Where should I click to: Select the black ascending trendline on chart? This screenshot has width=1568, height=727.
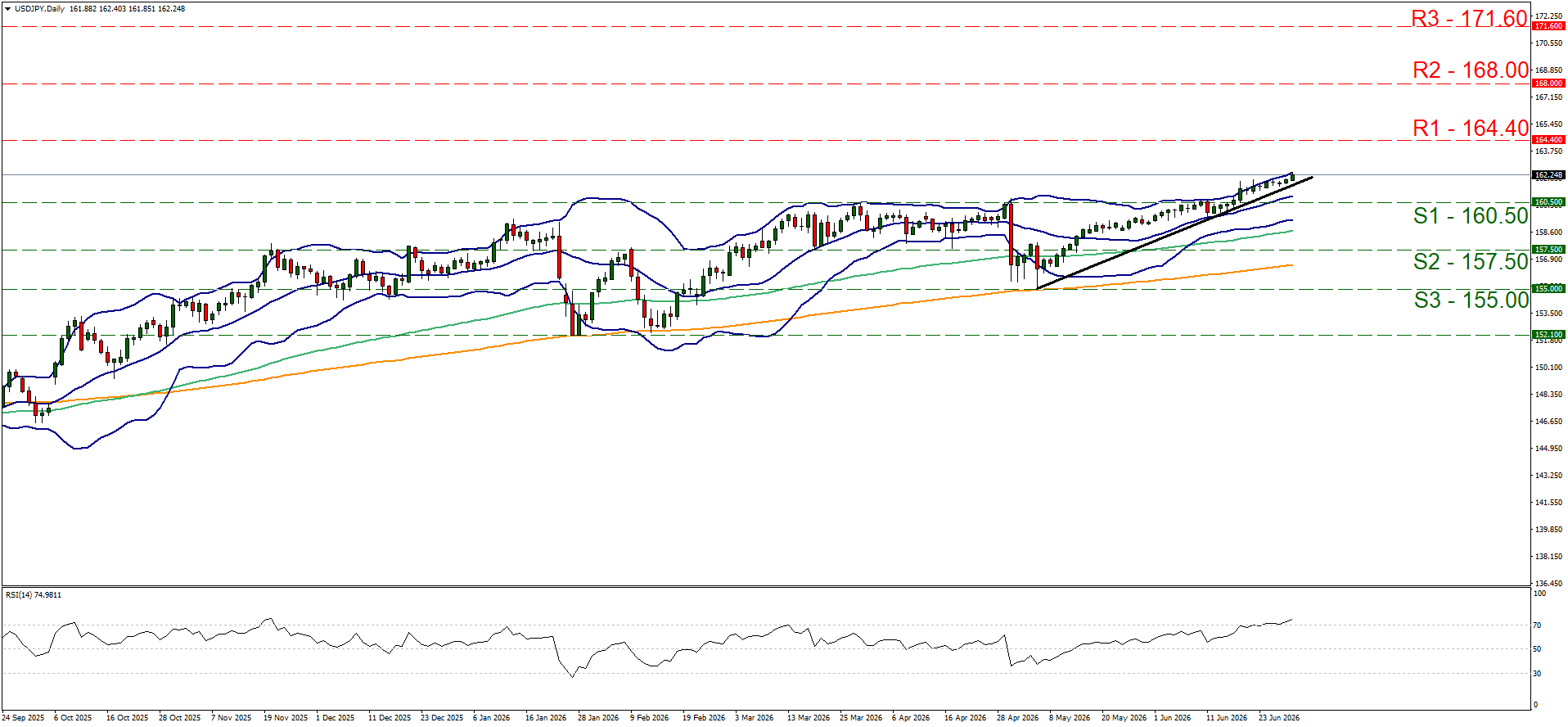tap(1174, 233)
